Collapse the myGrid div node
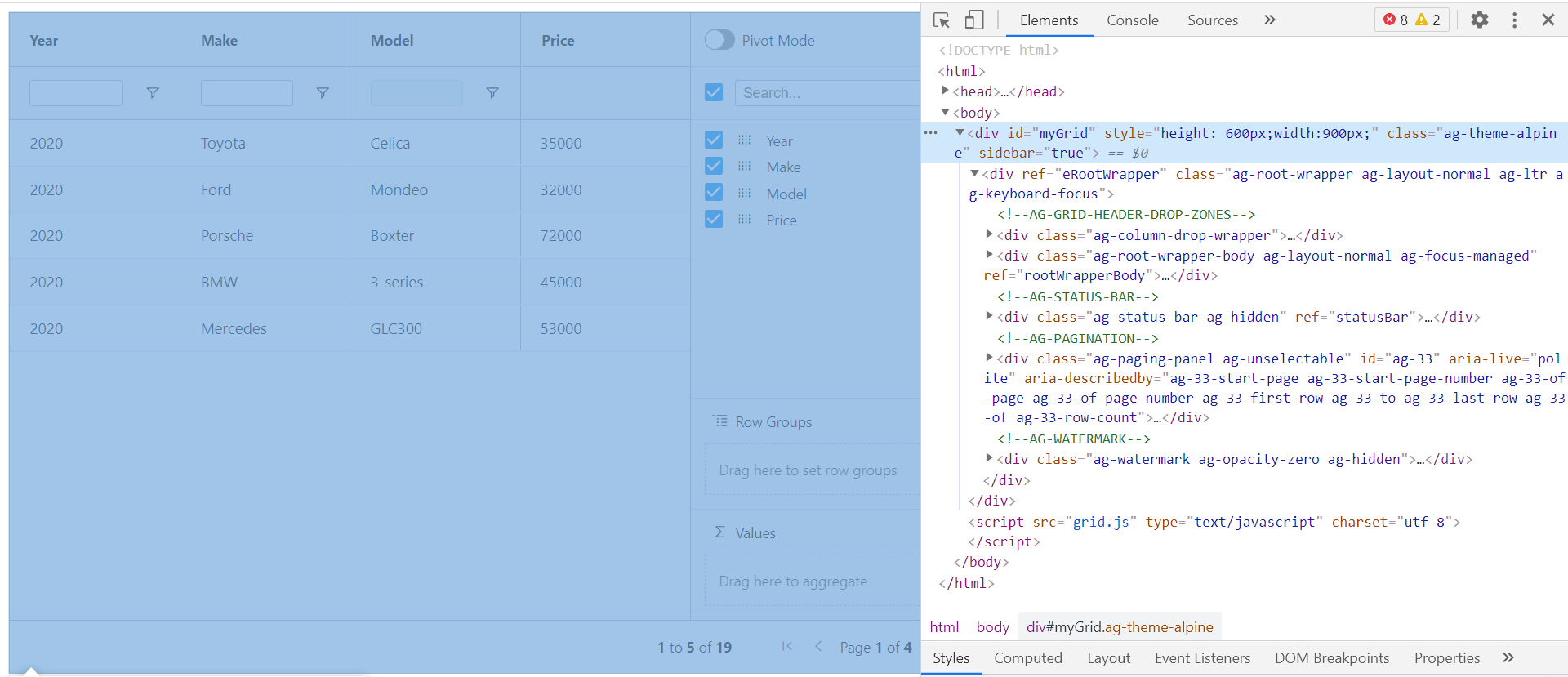 (x=960, y=132)
